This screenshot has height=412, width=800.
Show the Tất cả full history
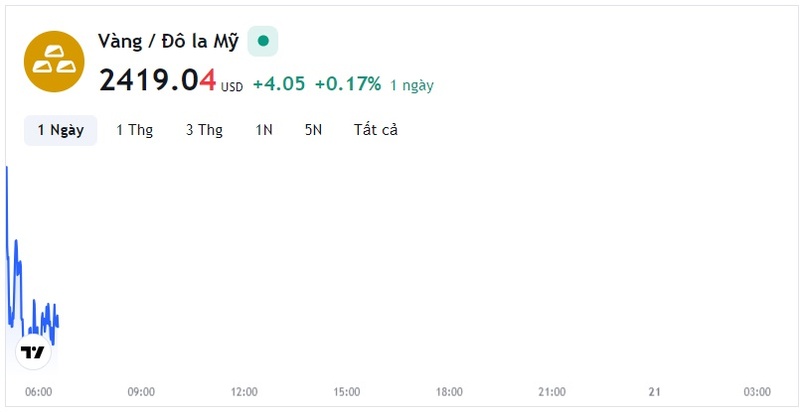tap(376, 131)
